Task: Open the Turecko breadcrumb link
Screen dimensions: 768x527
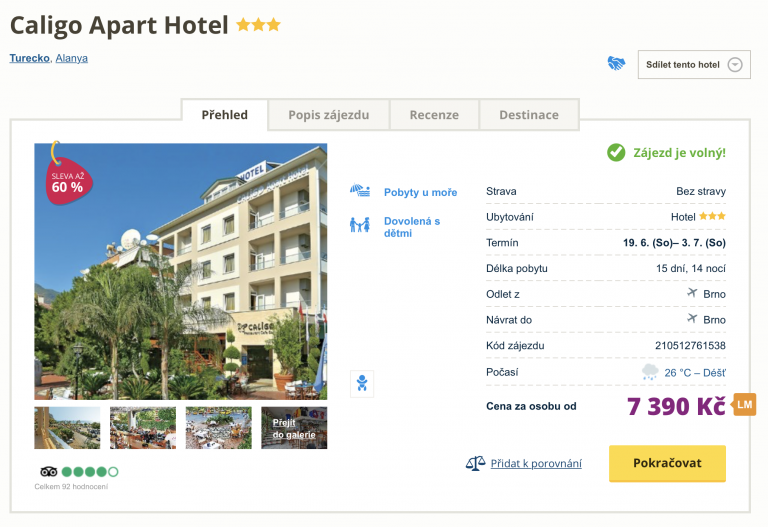Action: point(30,58)
